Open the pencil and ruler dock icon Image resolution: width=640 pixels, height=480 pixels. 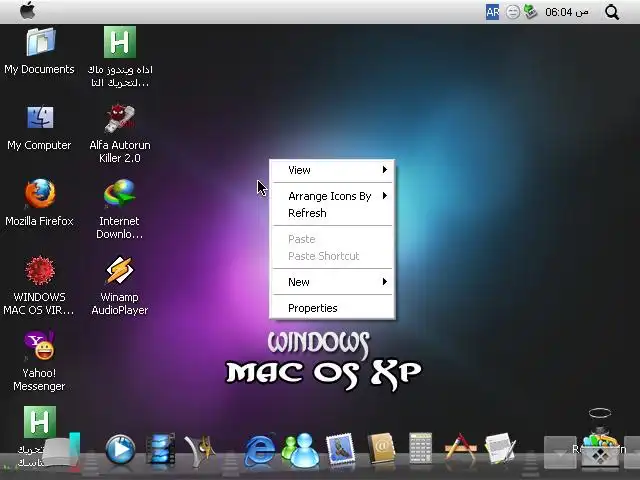click(460, 448)
